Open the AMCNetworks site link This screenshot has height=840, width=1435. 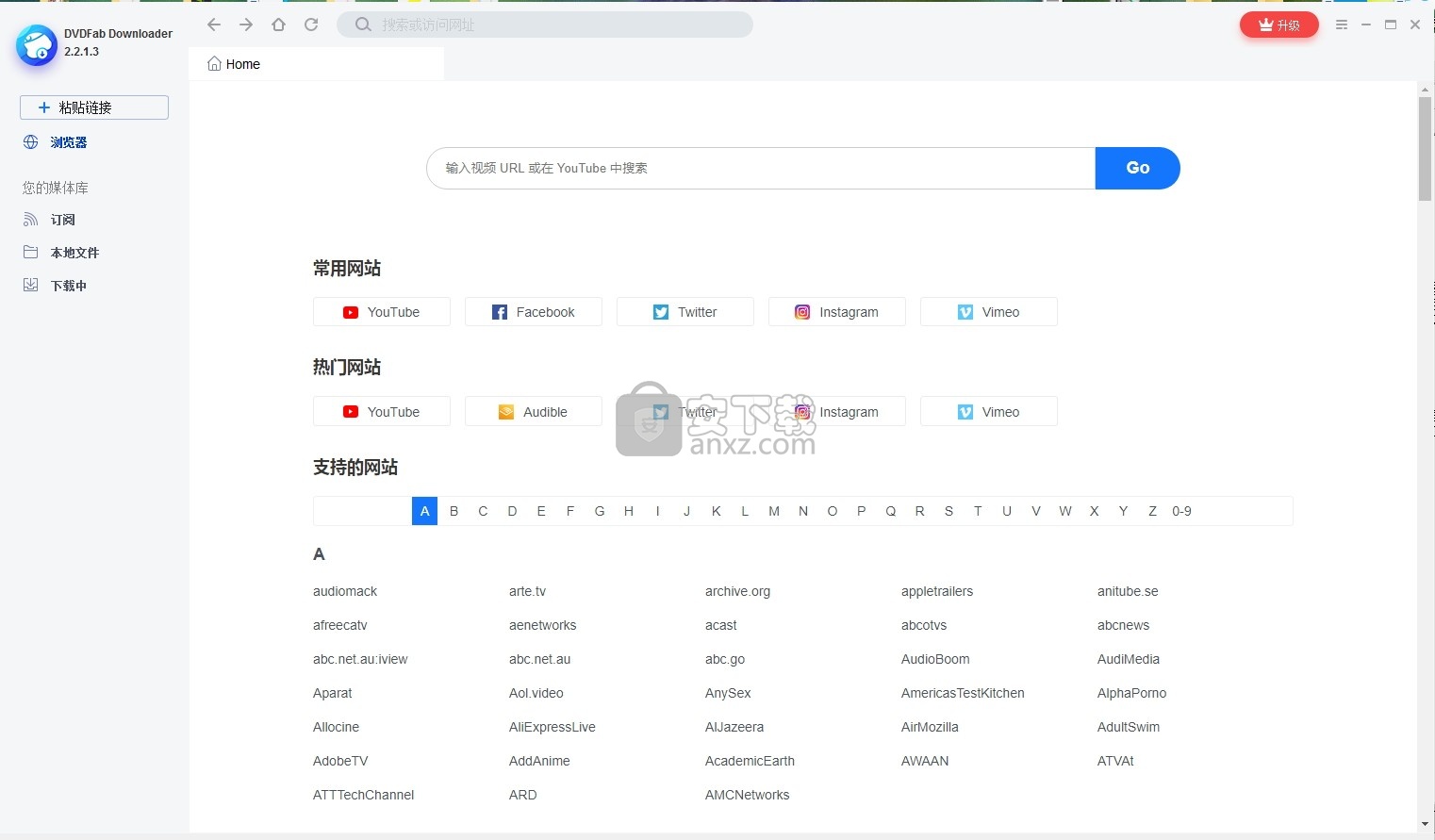[748, 795]
